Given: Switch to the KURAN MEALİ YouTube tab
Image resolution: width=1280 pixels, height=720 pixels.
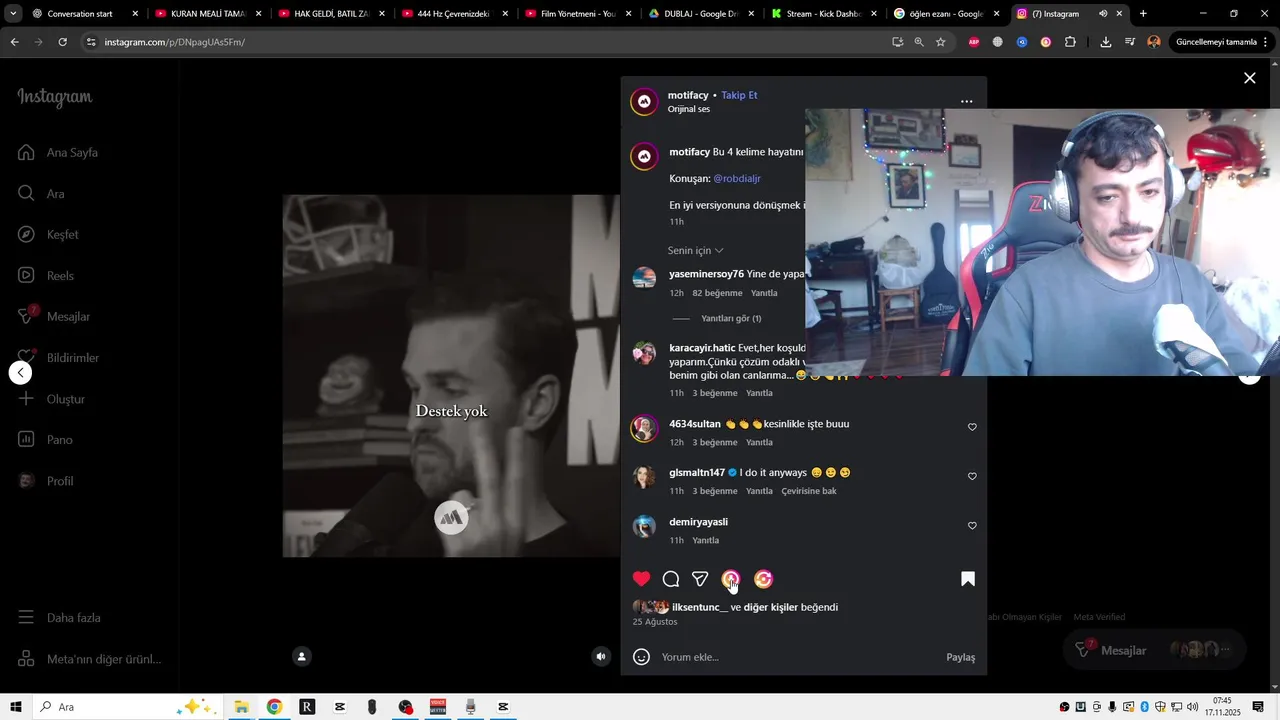Looking at the screenshot, I should (209, 14).
